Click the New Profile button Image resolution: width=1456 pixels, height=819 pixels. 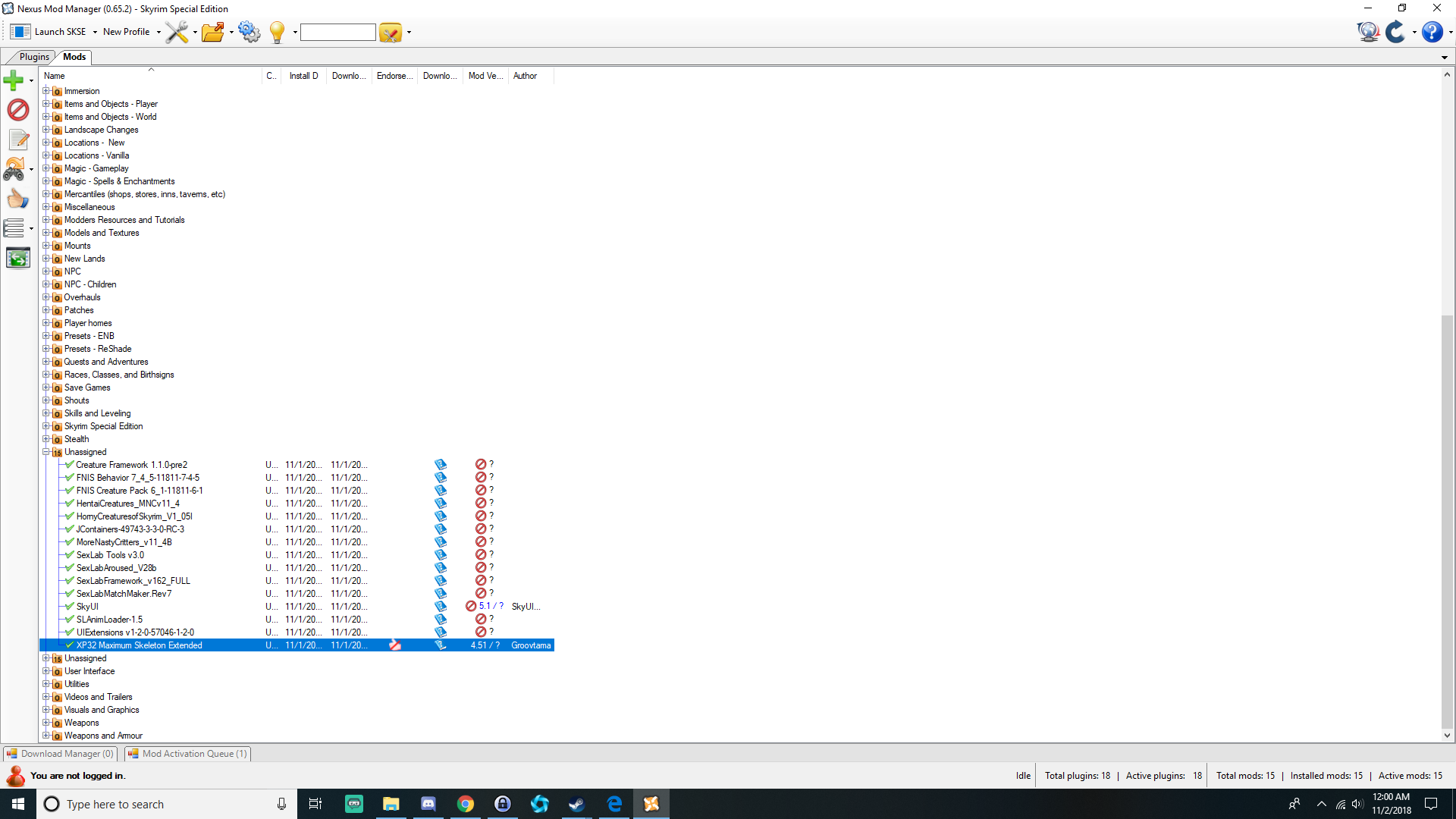(126, 32)
